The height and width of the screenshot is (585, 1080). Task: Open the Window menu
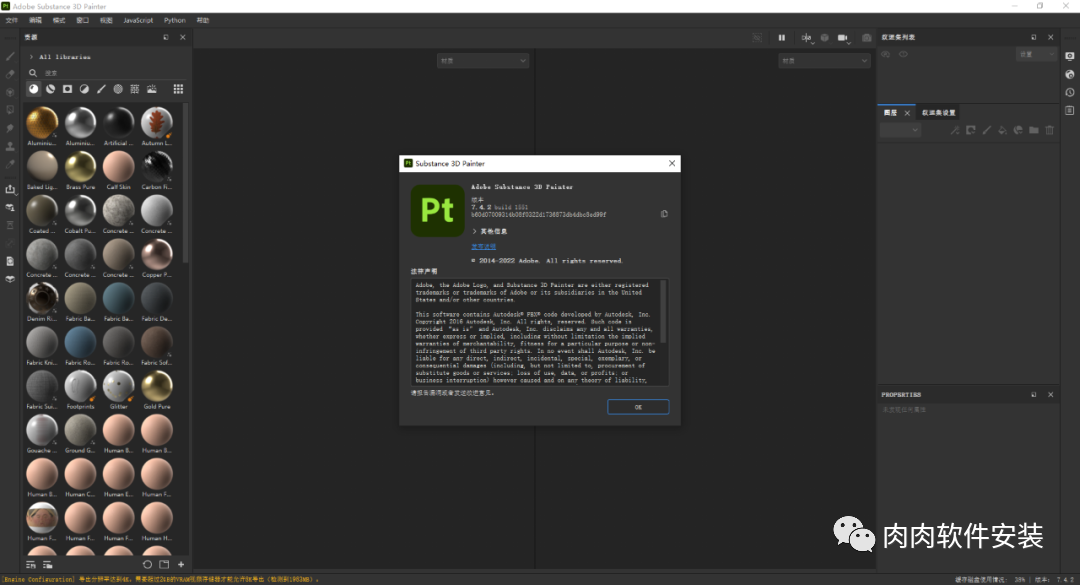tap(83, 20)
